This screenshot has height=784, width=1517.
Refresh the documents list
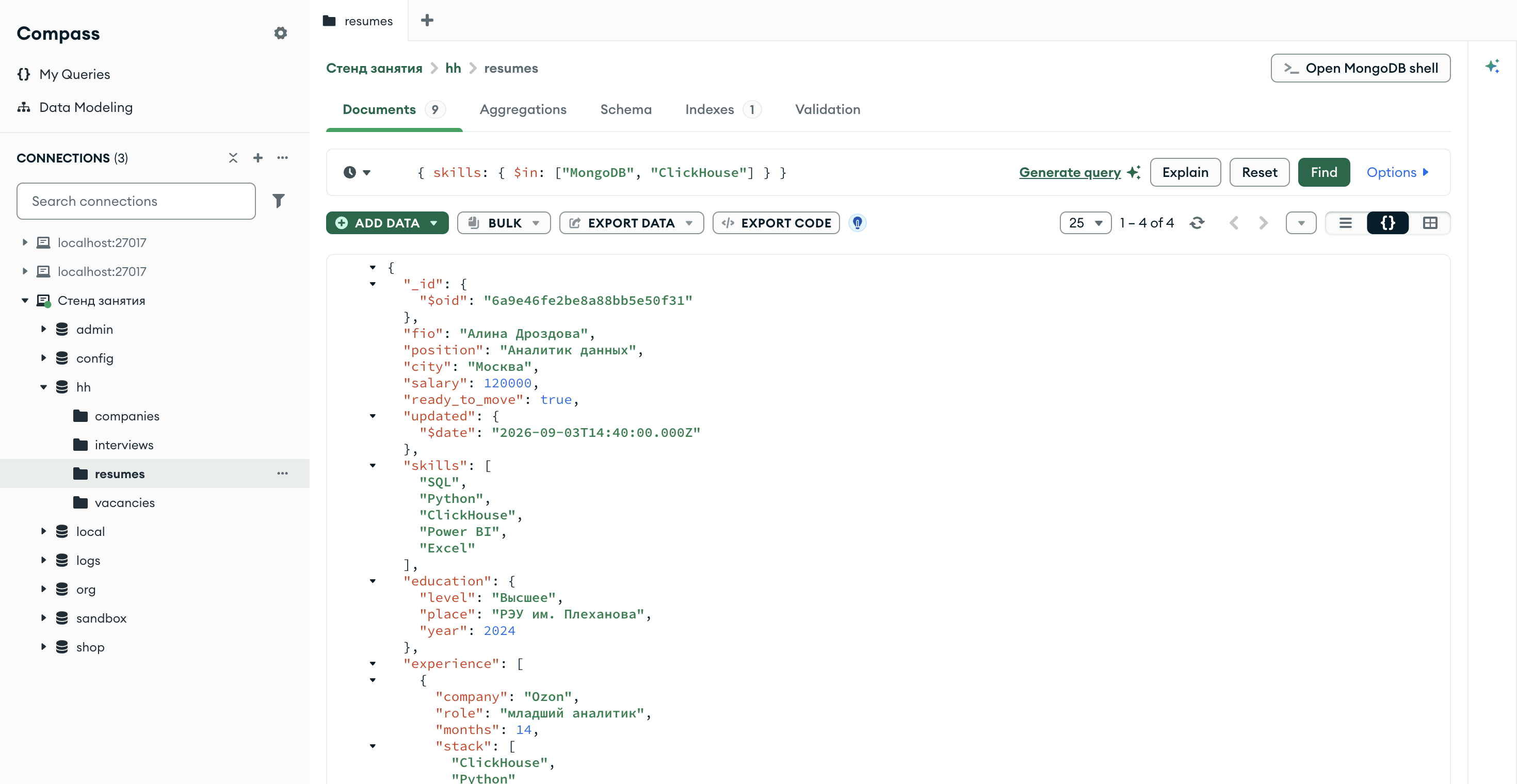coord(1197,223)
